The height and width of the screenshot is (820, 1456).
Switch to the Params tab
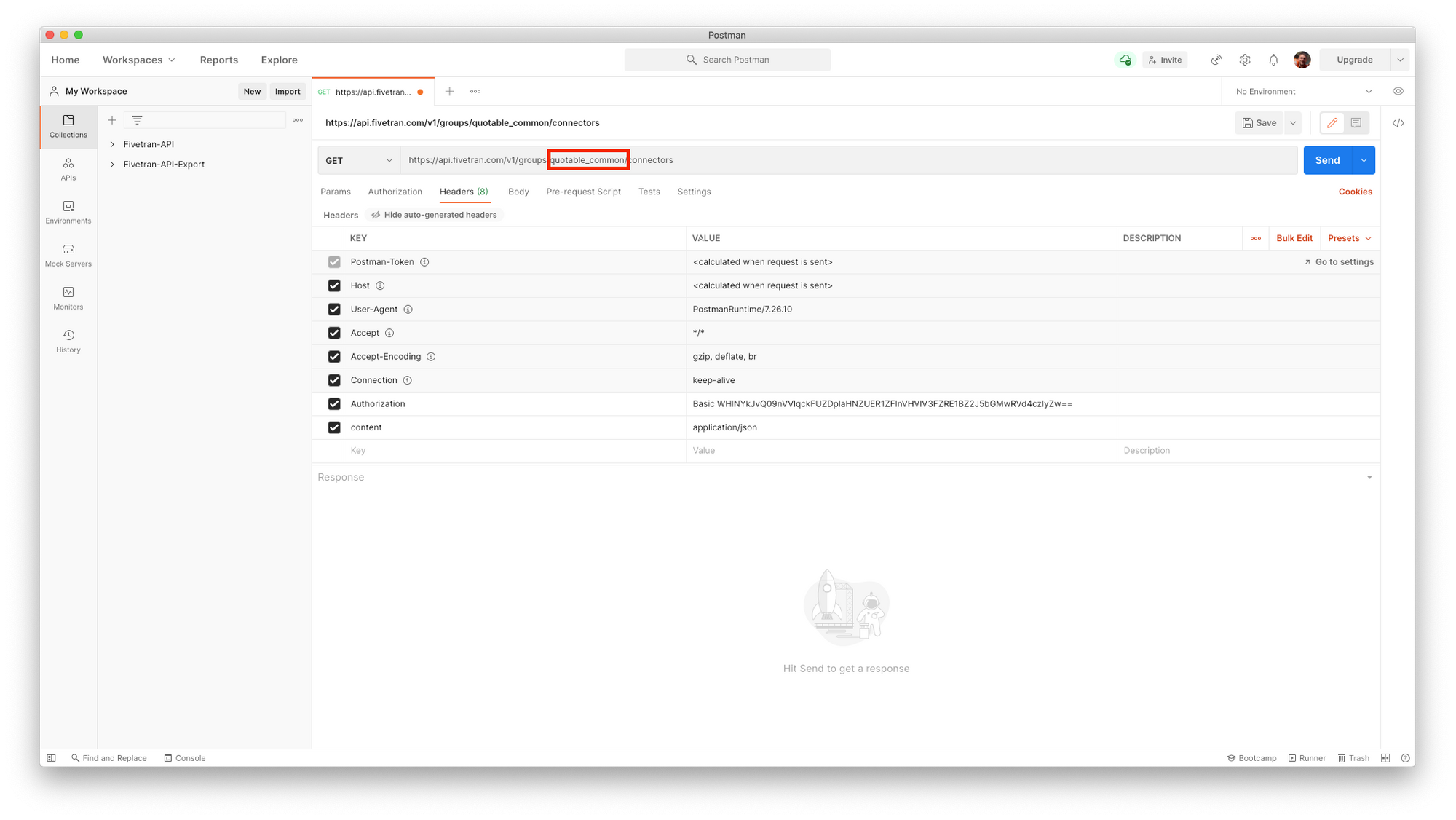point(336,192)
